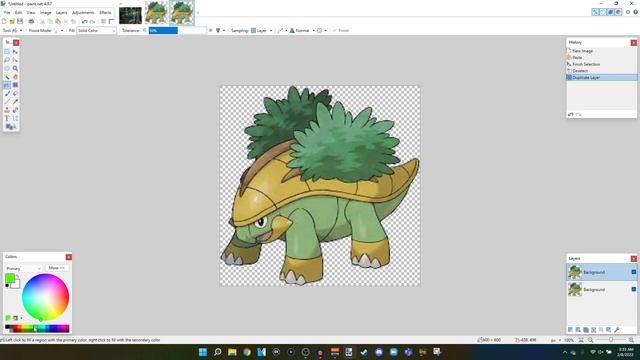
Task: Click the zoom-to-window icon in status bar
Action: [x=581, y=340]
